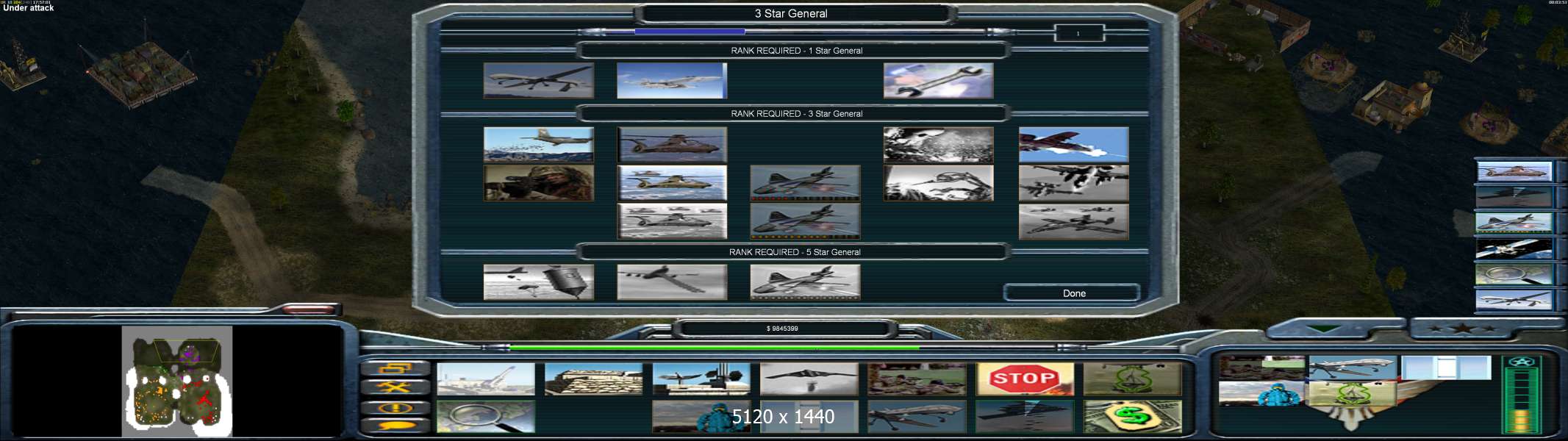Click the radar dish upgrade icon
The width and height of the screenshot is (1568, 441).
click(x=701, y=379)
